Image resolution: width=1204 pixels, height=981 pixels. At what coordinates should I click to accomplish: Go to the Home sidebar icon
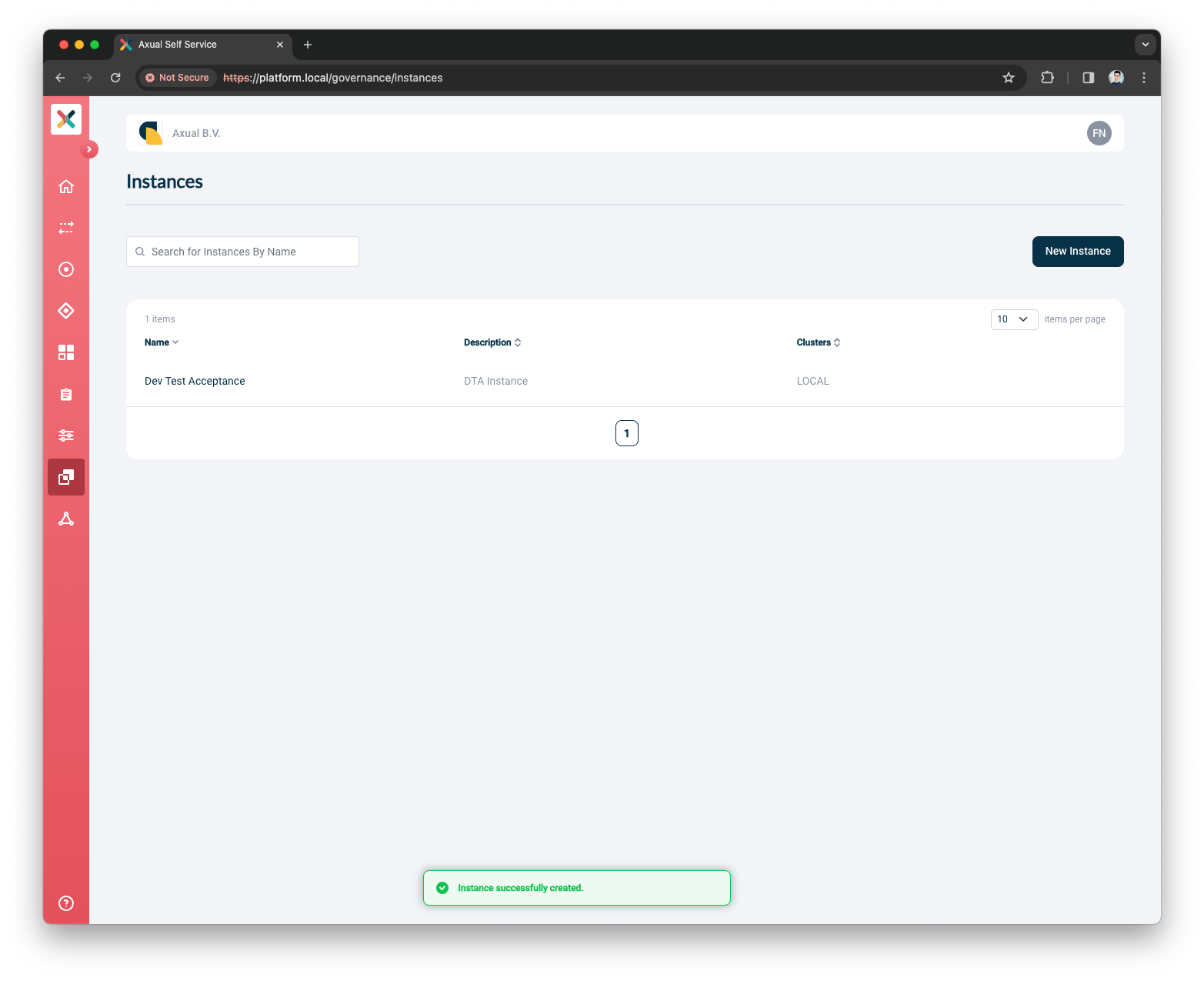point(66,186)
